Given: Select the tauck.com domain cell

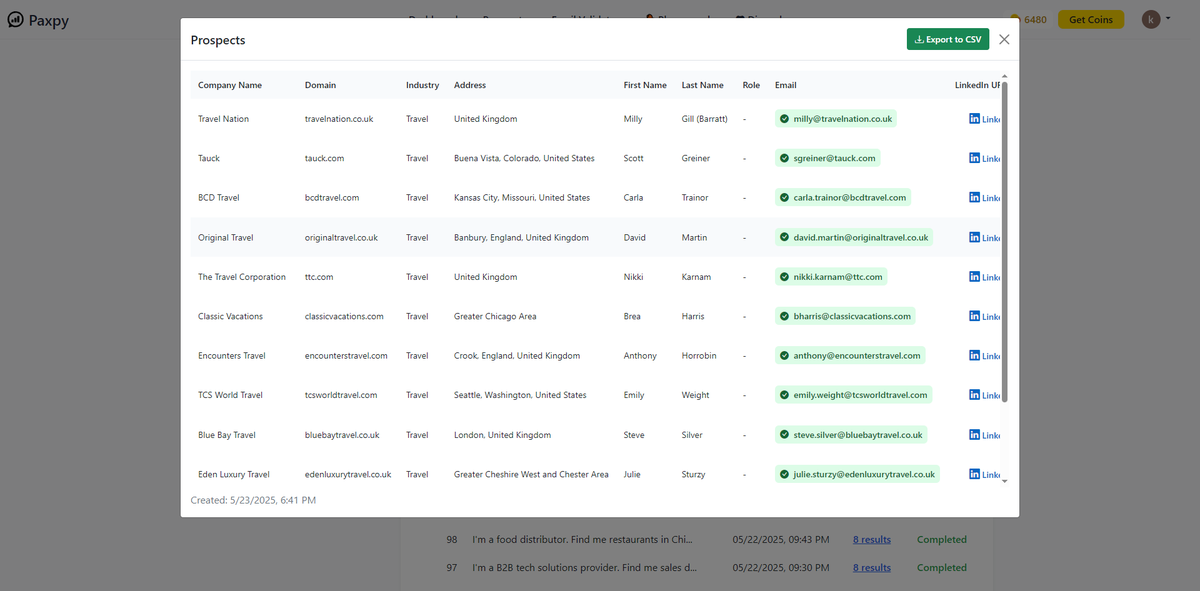Looking at the screenshot, I should (x=324, y=158).
